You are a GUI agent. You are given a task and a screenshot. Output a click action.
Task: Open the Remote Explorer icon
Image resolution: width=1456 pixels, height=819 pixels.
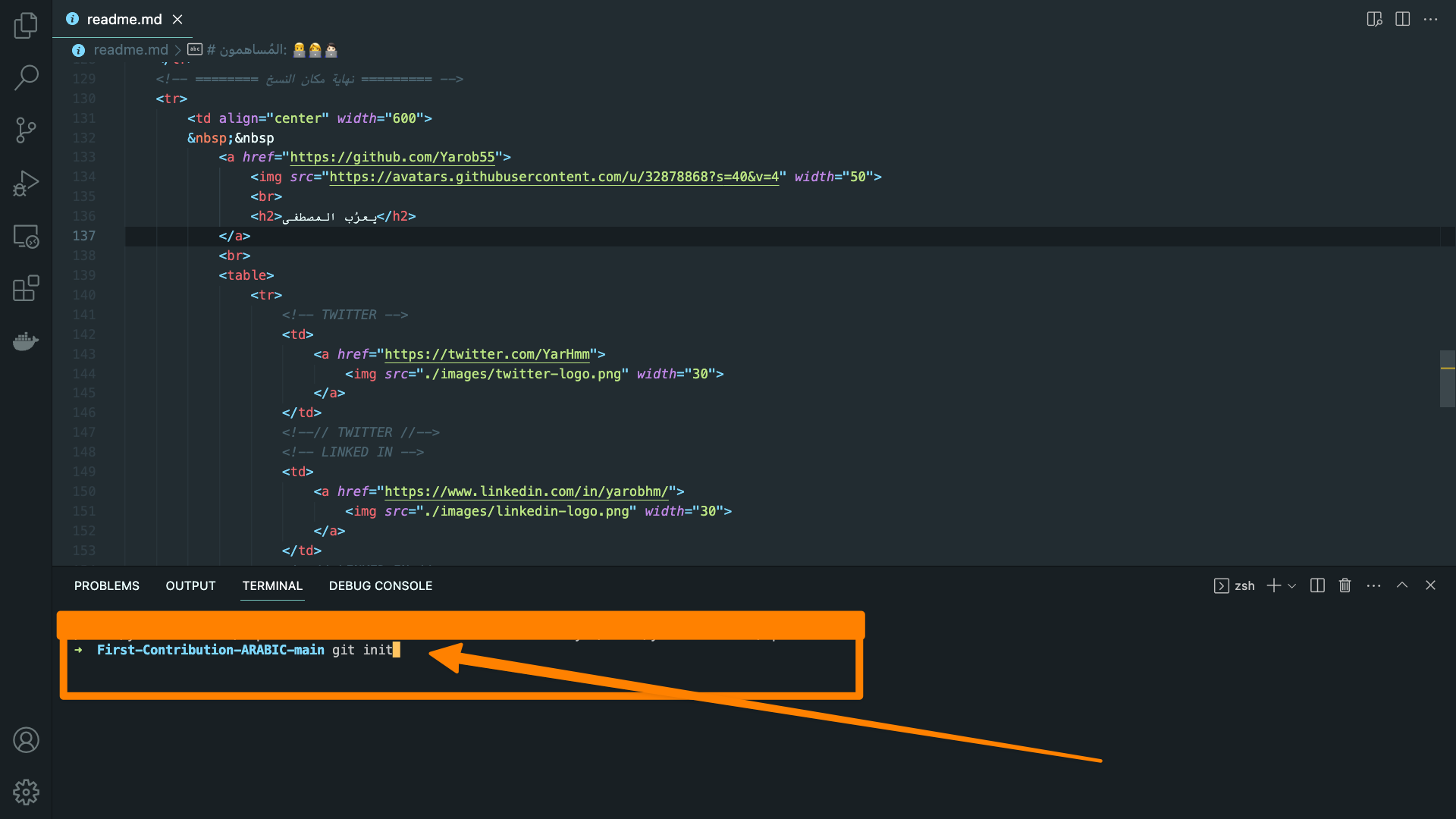[x=26, y=237]
